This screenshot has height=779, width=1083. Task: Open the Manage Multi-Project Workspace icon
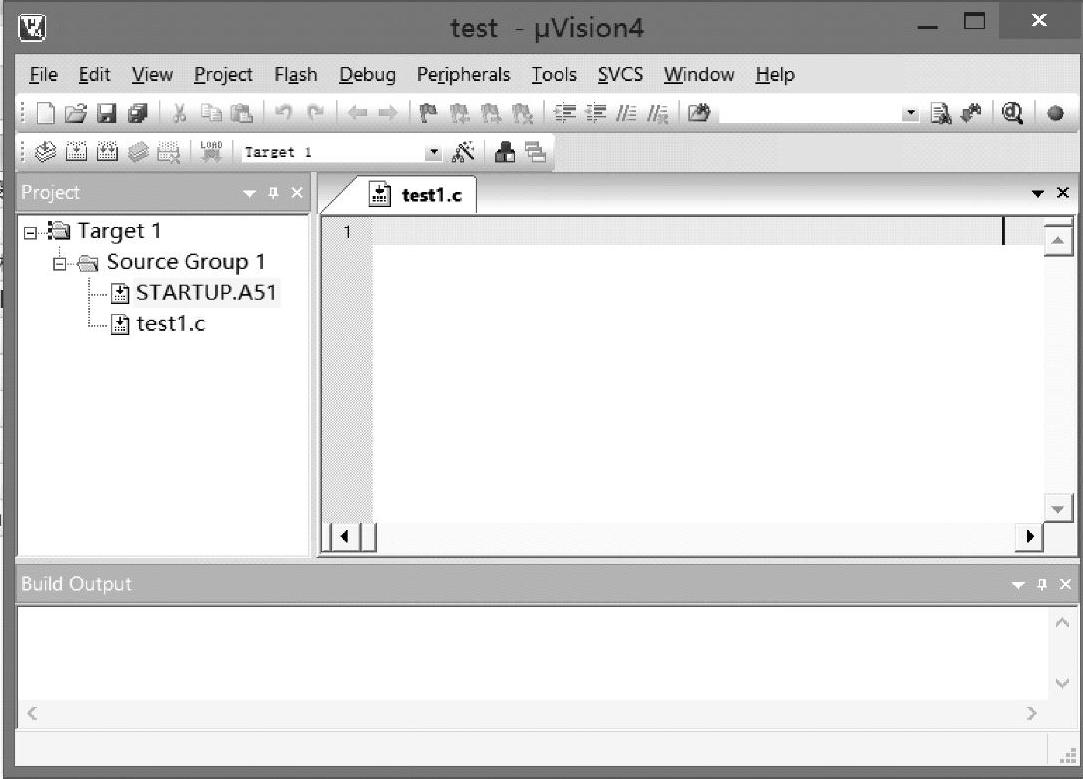coord(535,151)
